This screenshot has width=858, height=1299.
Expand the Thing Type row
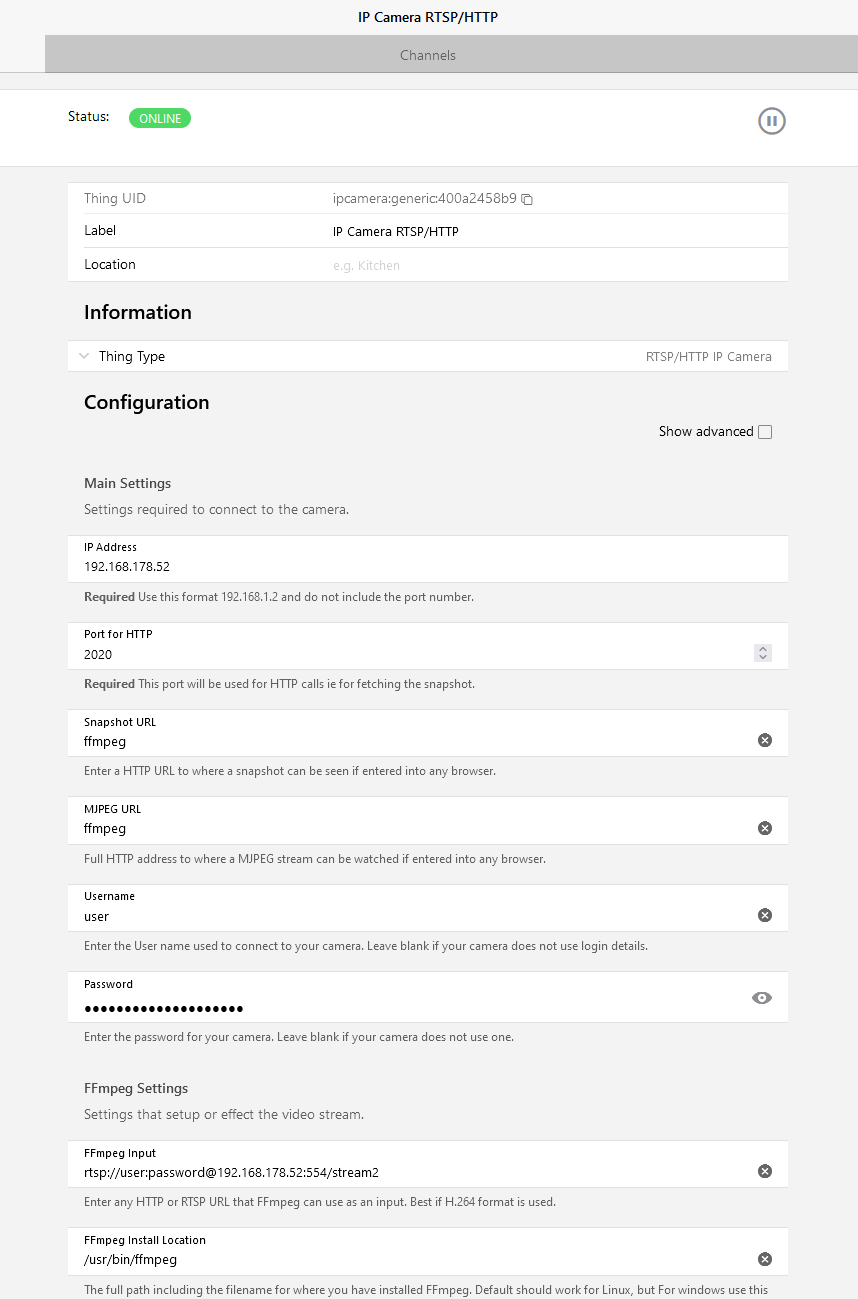[84, 356]
